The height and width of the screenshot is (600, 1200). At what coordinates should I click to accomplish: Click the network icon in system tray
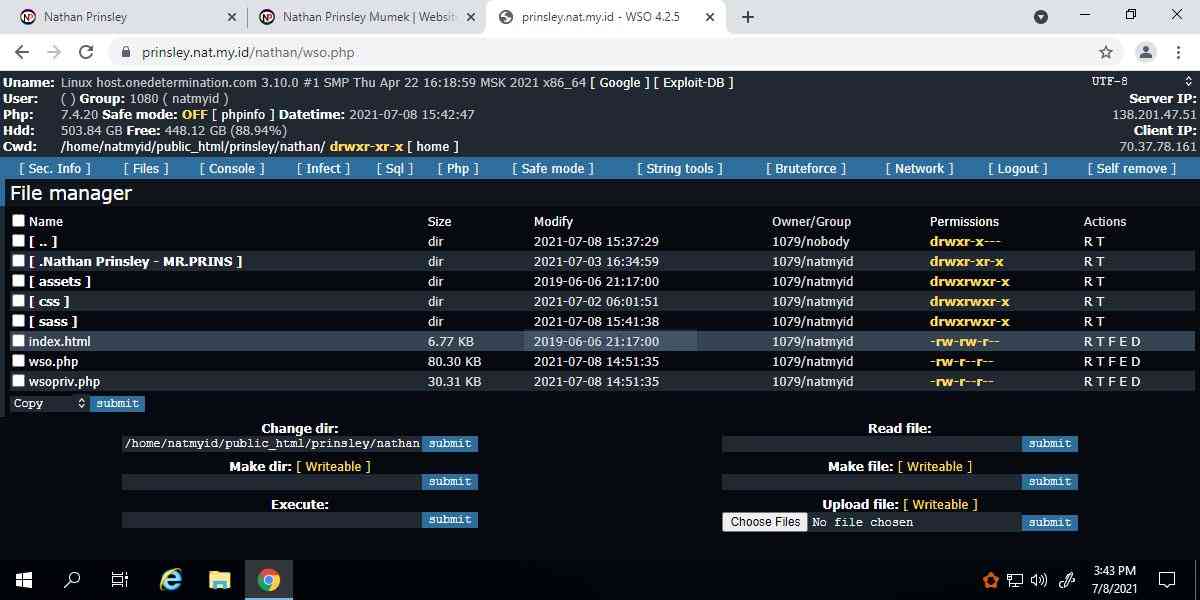[1015, 579]
